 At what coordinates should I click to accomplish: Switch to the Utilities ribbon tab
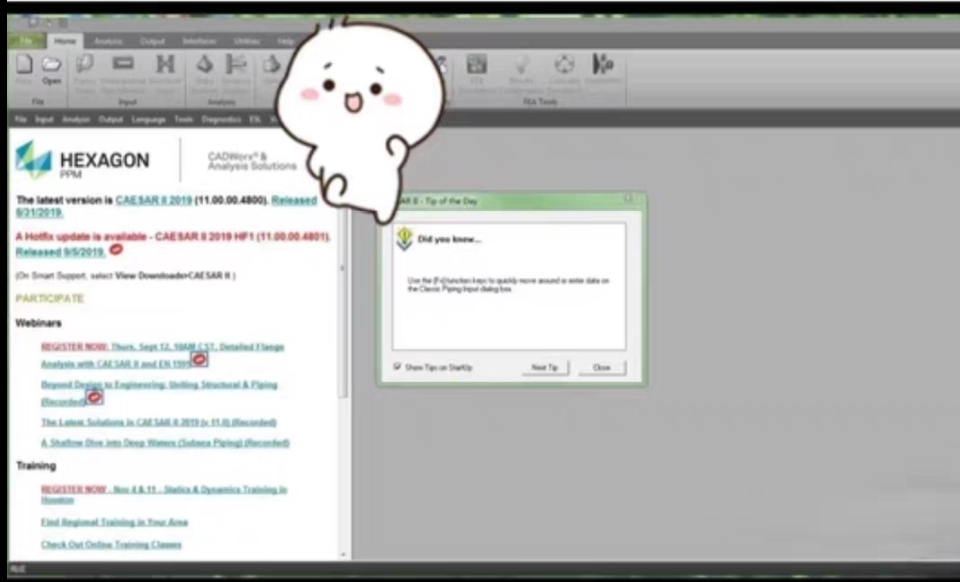247,41
